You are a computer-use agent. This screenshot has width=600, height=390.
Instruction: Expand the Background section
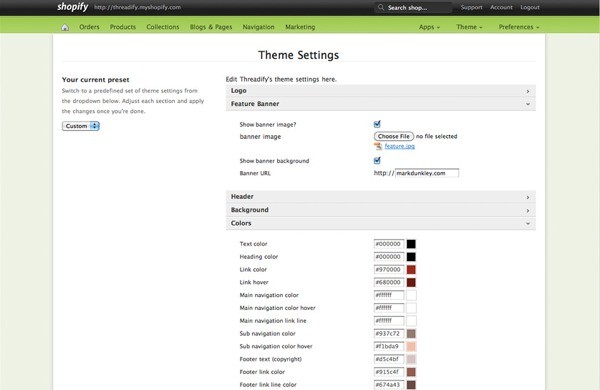click(381, 210)
